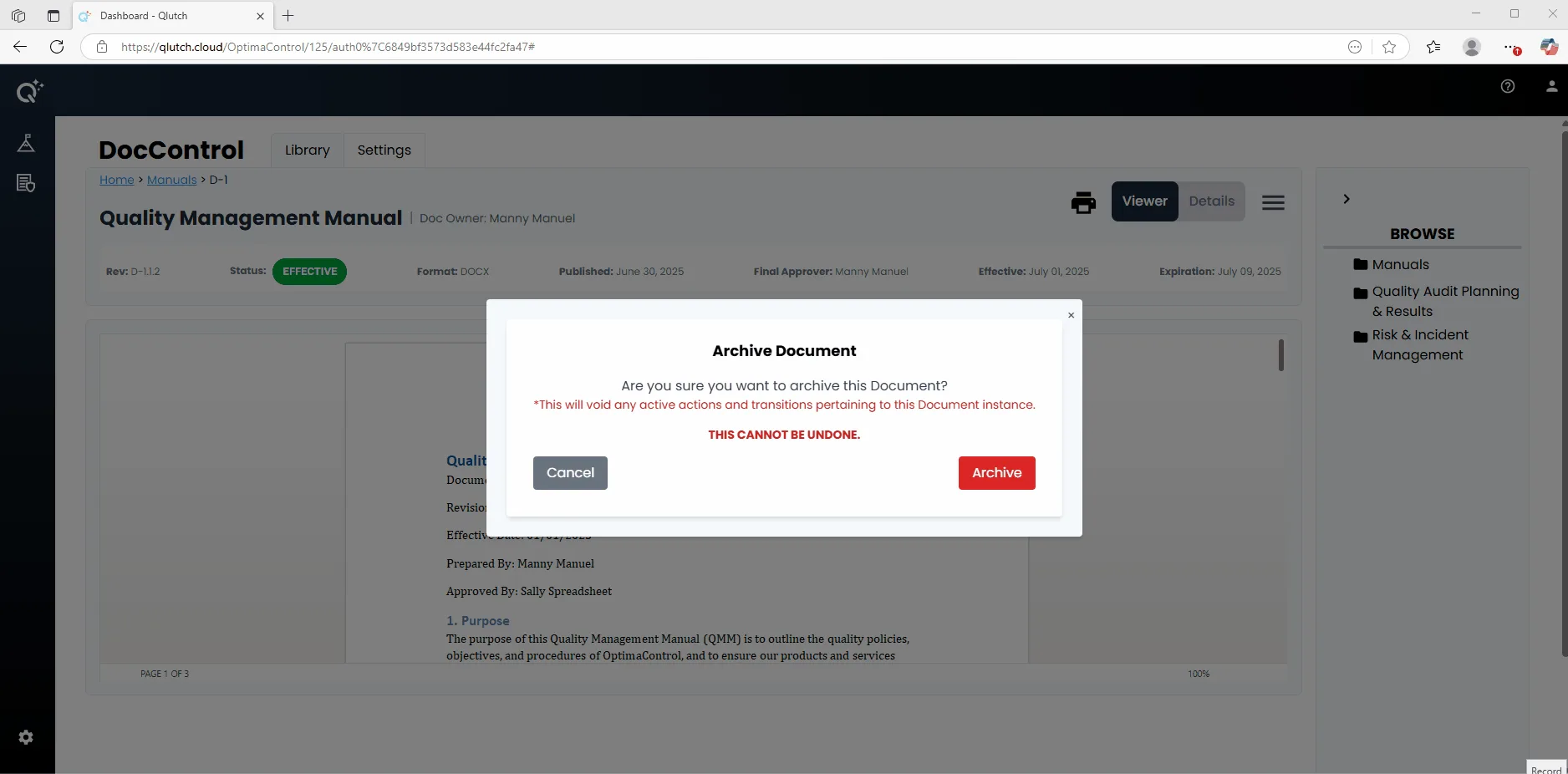Click the Cancel button
Image resolution: width=1568 pixels, height=774 pixels.
pyautogui.click(x=570, y=473)
